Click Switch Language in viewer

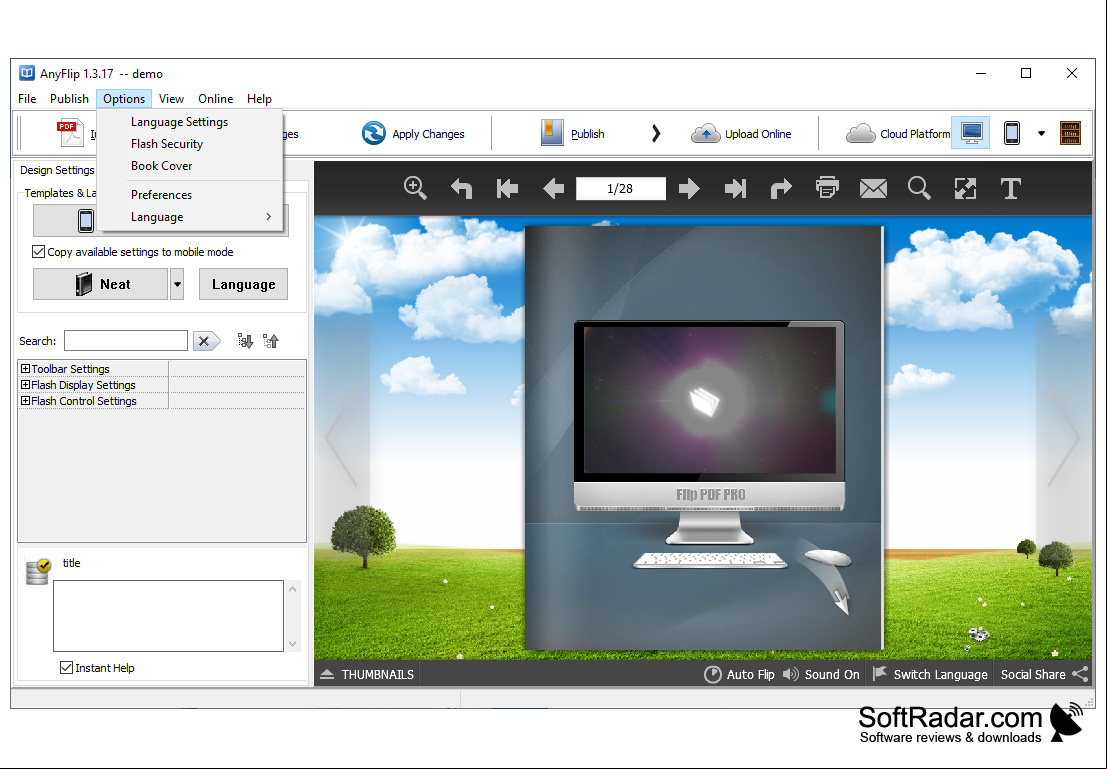[x=930, y=674]
